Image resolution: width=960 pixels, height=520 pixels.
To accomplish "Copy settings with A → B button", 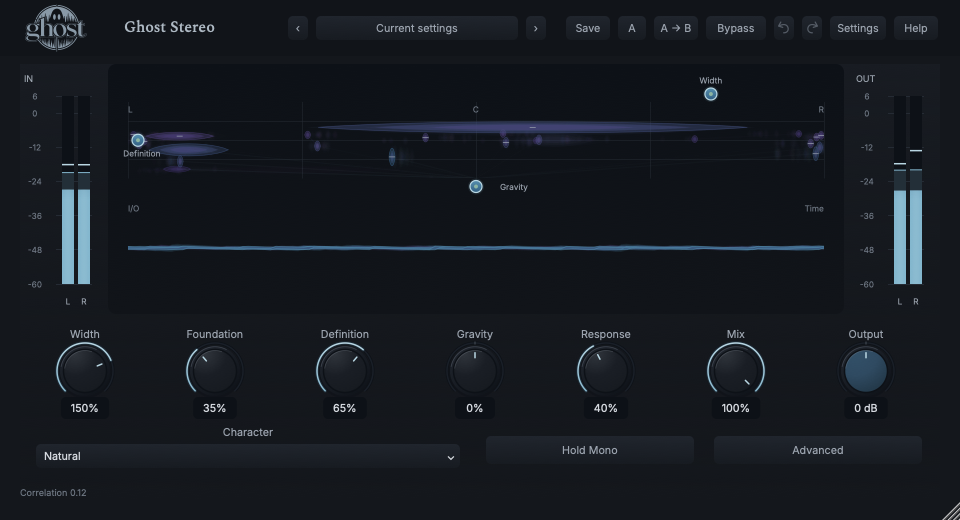I will pos(676,28).
